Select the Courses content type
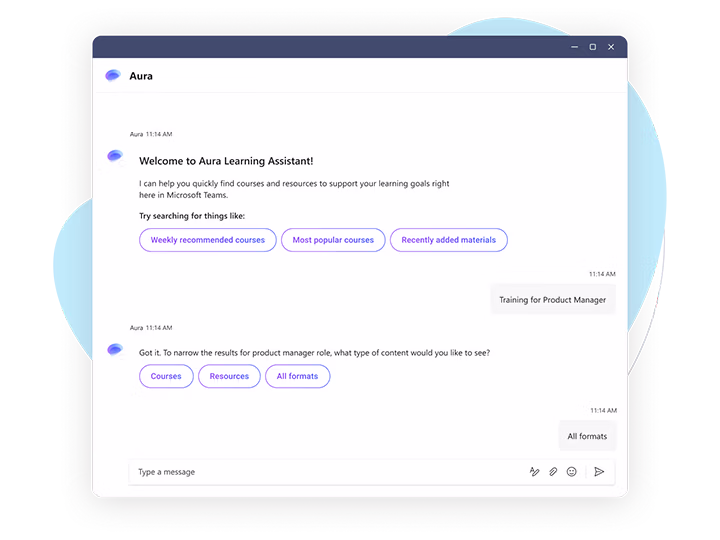Screen dimensions: 720x540 (166, 376)
